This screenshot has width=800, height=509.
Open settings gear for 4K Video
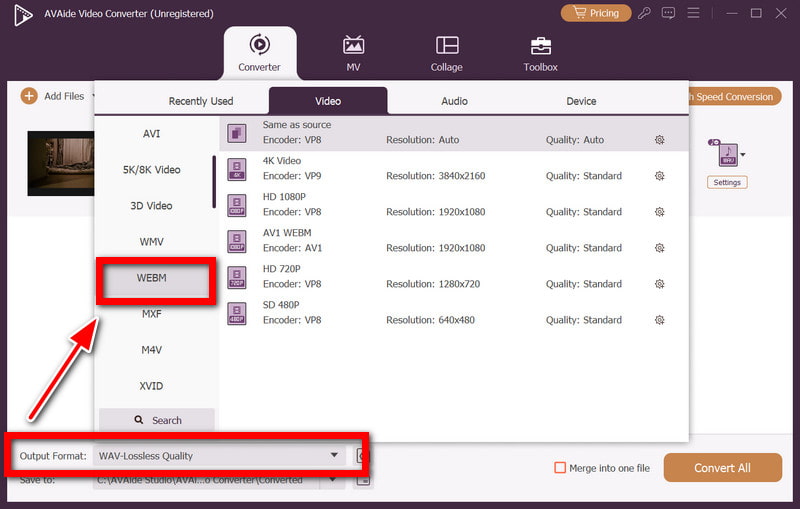pos(660,176)
